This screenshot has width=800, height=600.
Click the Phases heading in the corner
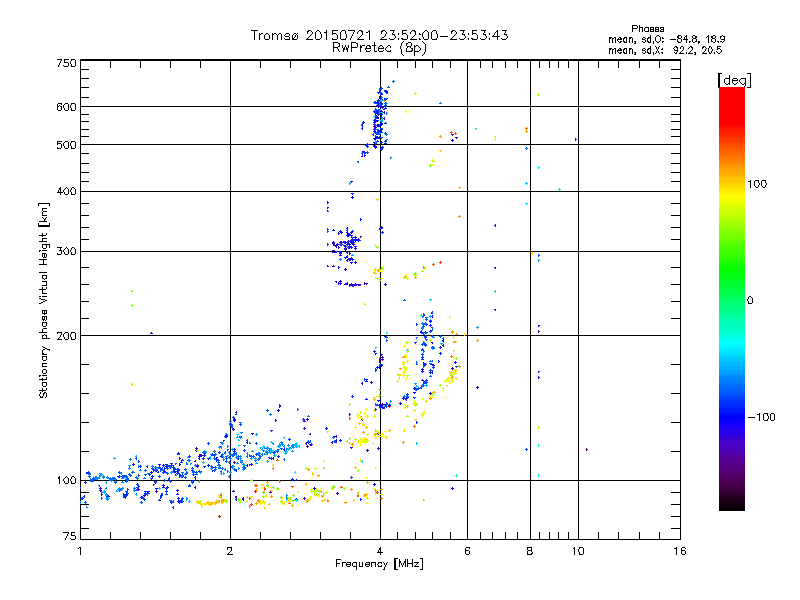647,29
